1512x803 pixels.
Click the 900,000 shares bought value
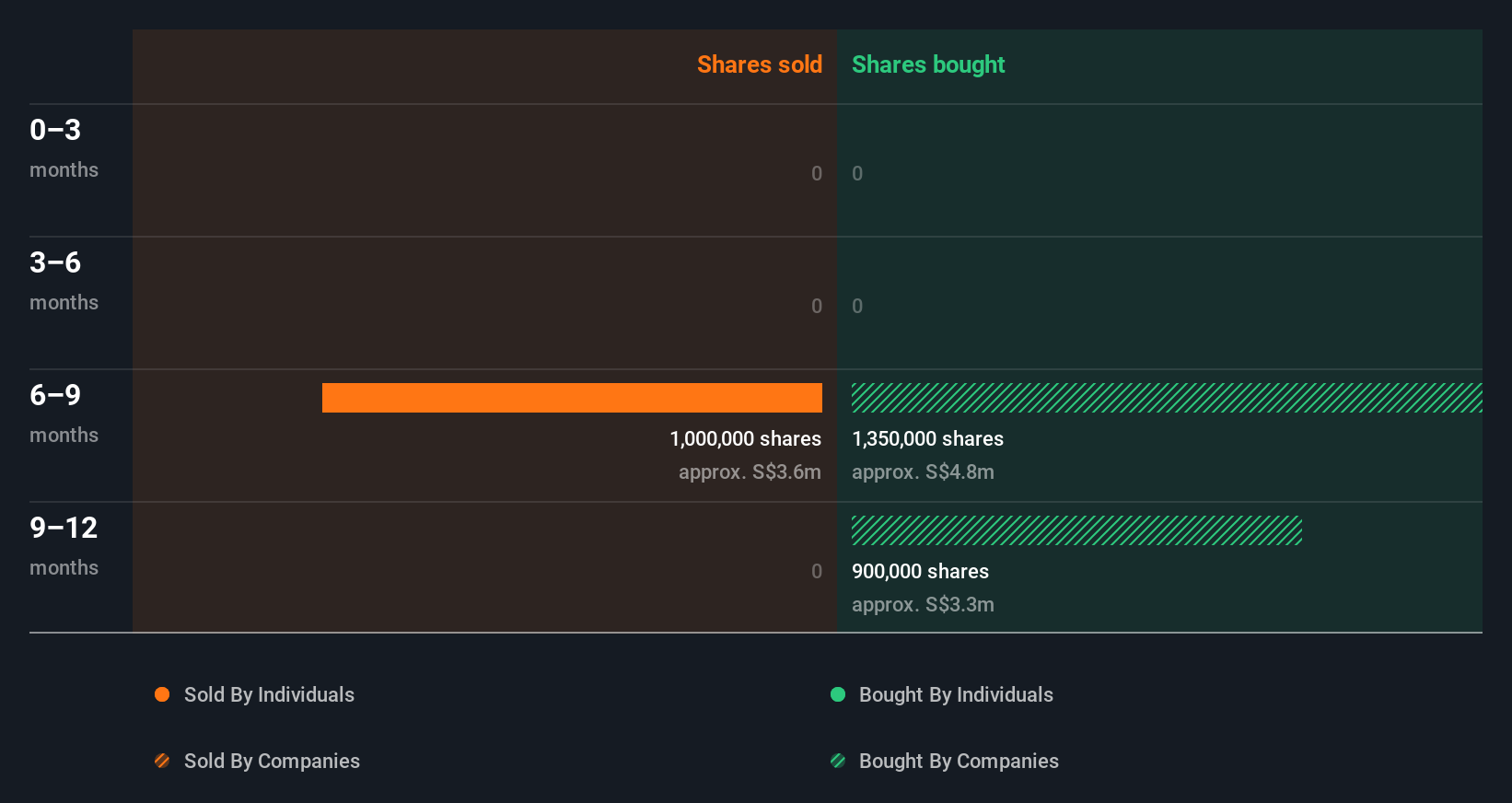point(920,572)
